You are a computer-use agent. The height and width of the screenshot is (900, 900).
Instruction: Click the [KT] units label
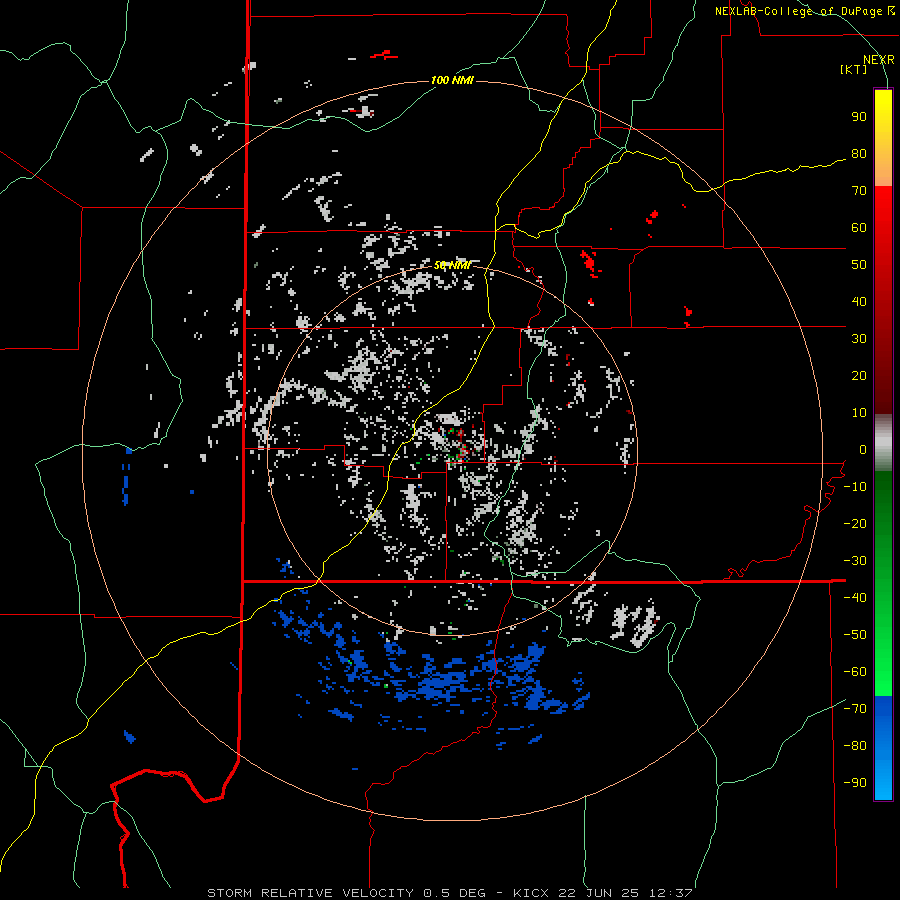(853, 69)
